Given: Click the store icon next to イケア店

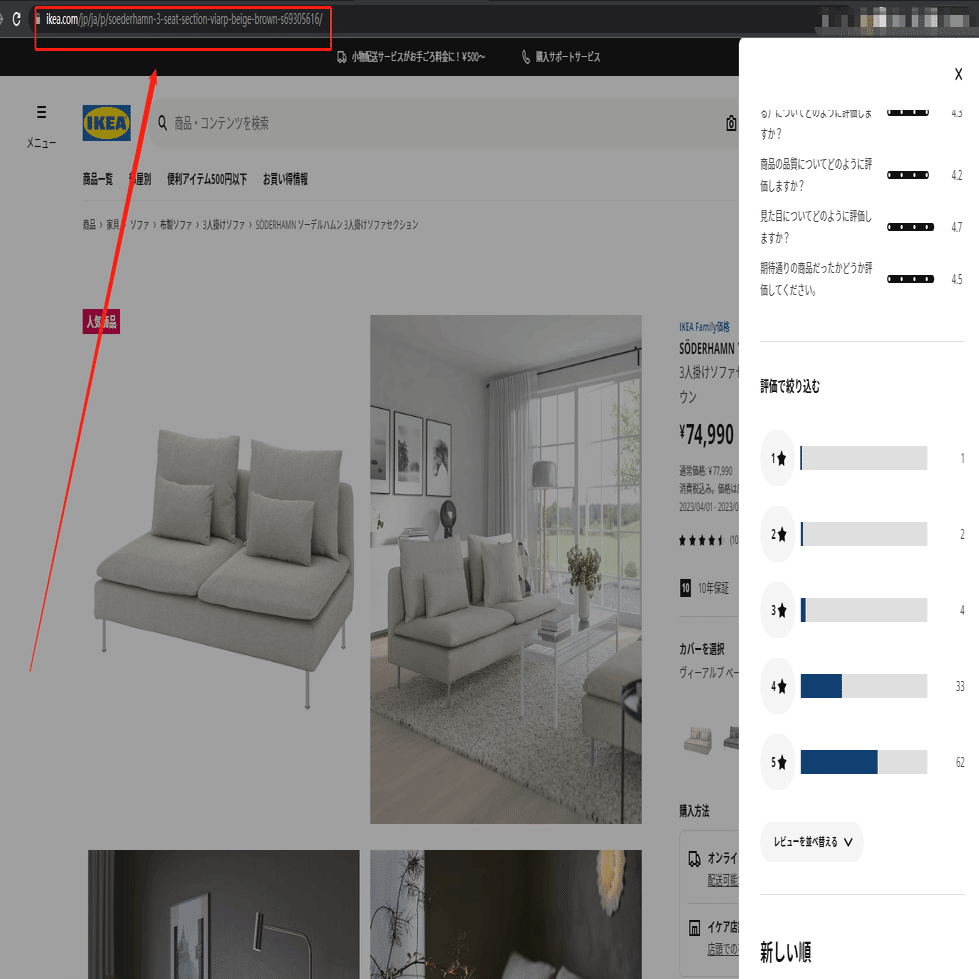Looking at the screenshot, I should pos(694,928).
